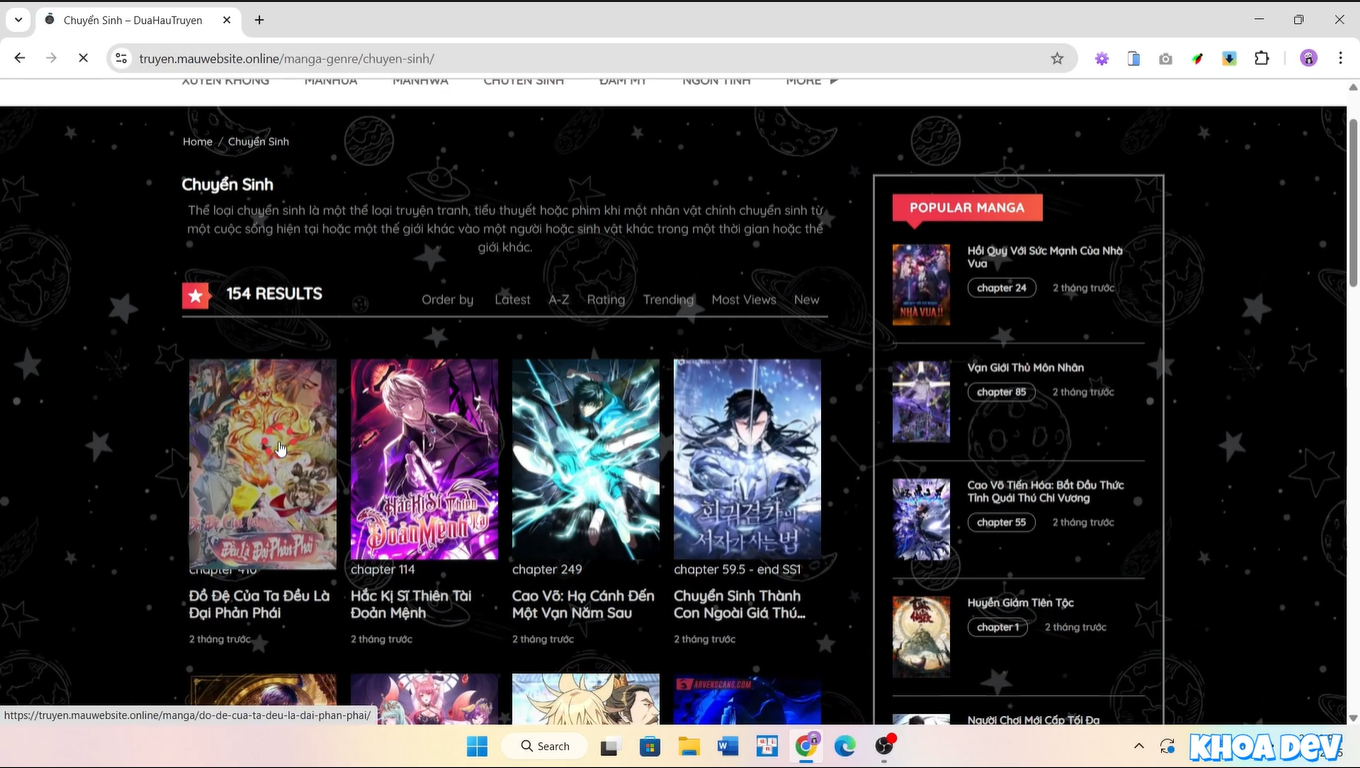Screen dimensions: 1360x768
Task: Show hidden system tray icons
Action: (x=1138, y=746)
